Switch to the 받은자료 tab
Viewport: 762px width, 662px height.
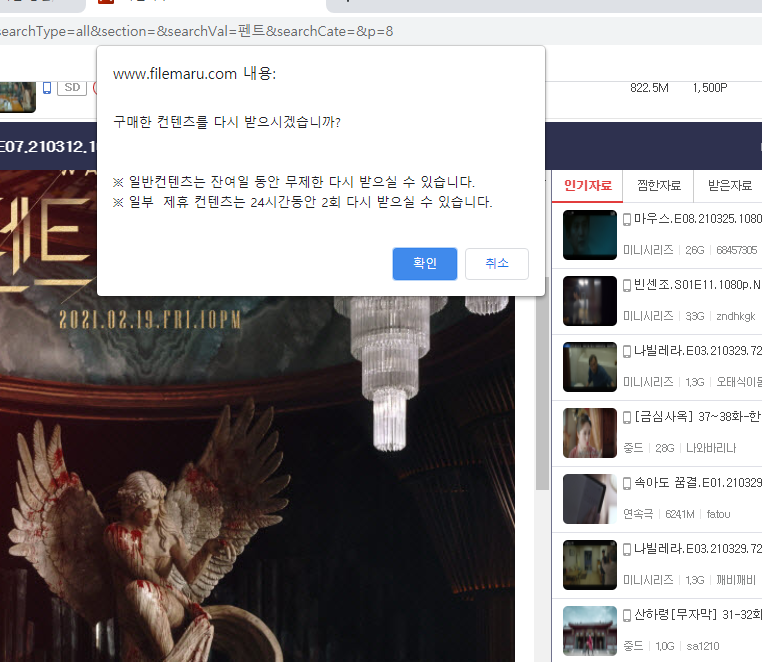click(729, 186)
